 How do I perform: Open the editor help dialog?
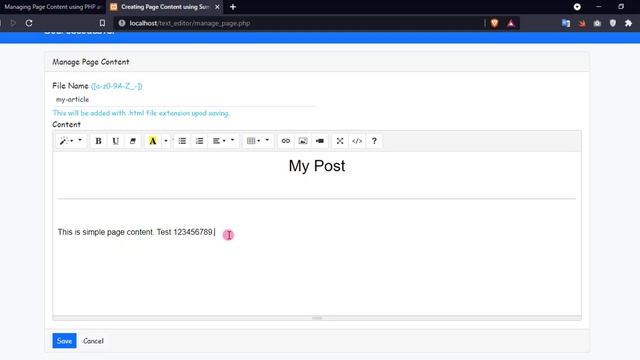[x=374, y=141]
